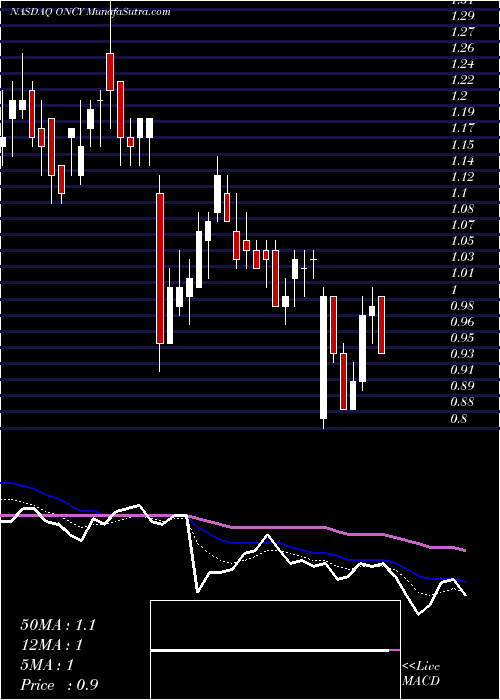Click the 1.27 price axis label
This screenshot has height=700, width=500.
pos(462,32)
